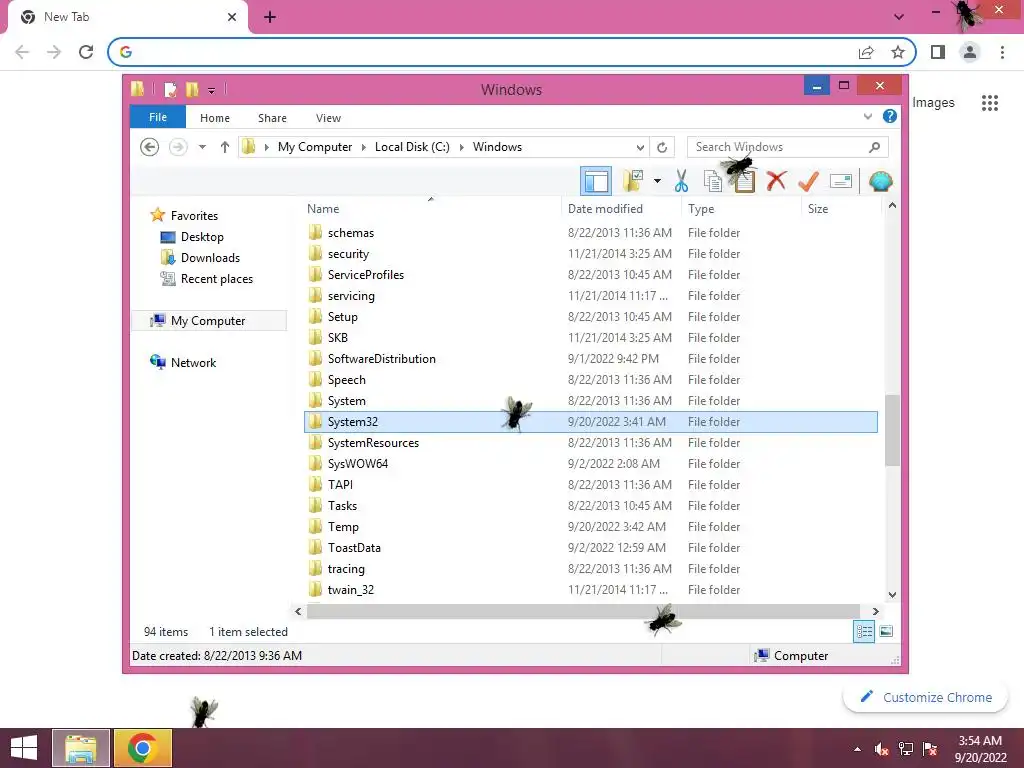Click My Computer in address breadcrumb
This screenshot has height=768, width=1024.
click(315, 147)
